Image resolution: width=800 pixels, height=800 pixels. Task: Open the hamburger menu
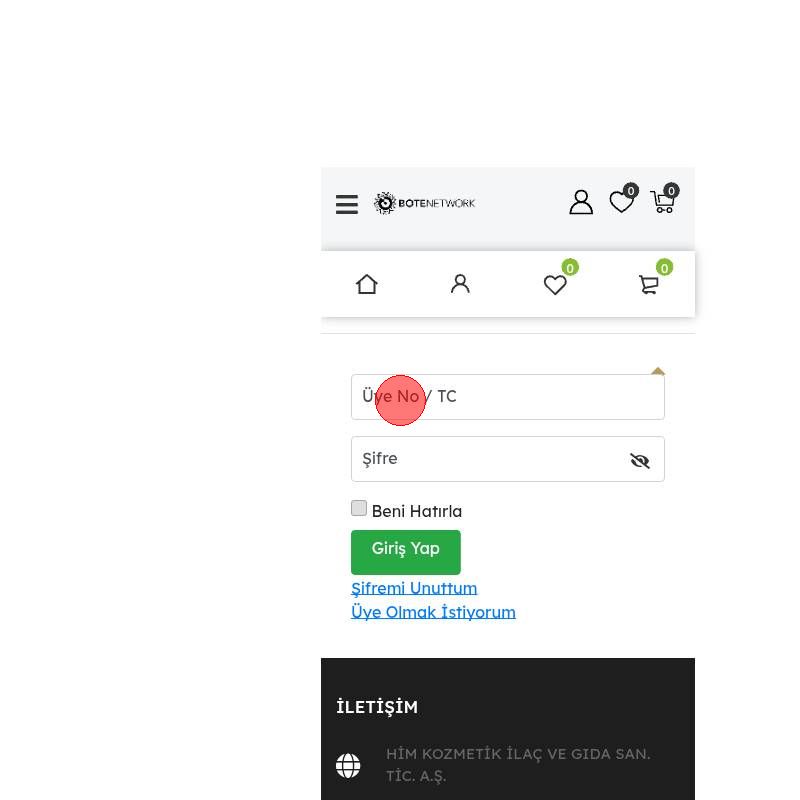pyautogui.click(x=346, y=204)
